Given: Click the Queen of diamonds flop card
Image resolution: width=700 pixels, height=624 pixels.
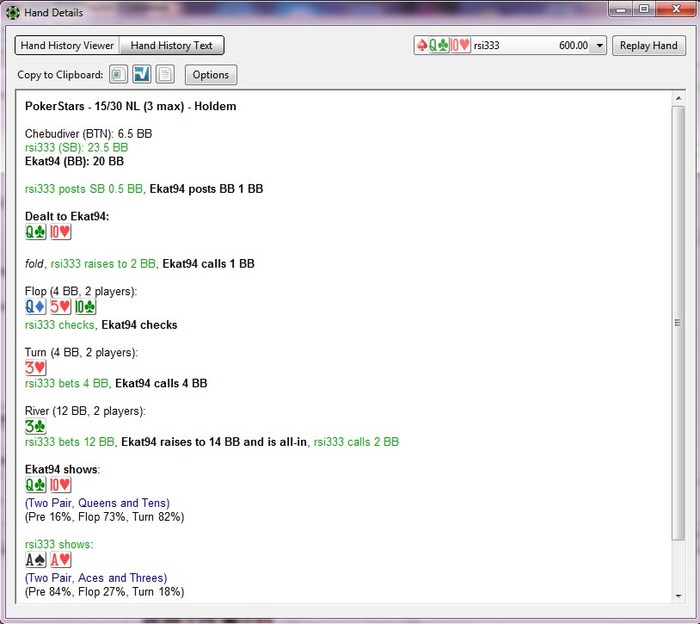Looking at the screenshot, I should [x=36, y=307].
